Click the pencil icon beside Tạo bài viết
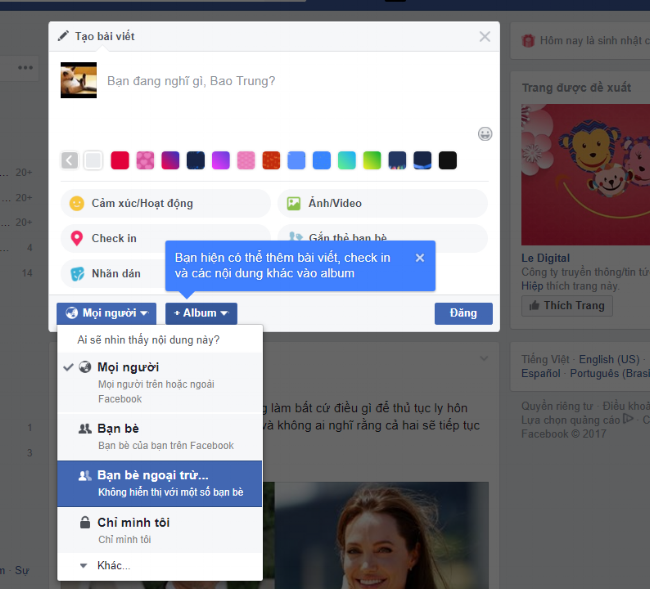This screenshot has height=589, width=650. (x=63, y=36)
